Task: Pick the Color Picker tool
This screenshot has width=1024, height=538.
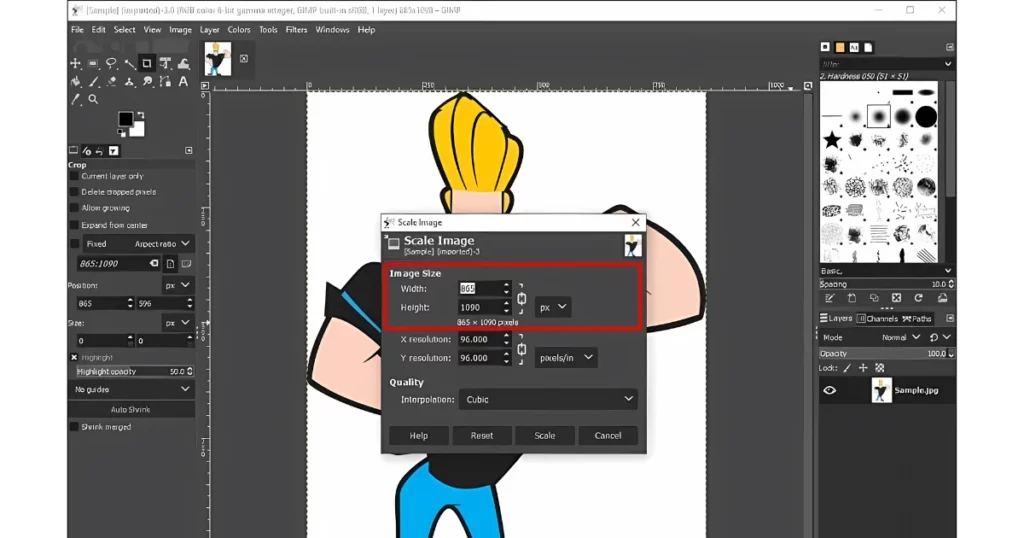Action: click(x=76, y=99)
